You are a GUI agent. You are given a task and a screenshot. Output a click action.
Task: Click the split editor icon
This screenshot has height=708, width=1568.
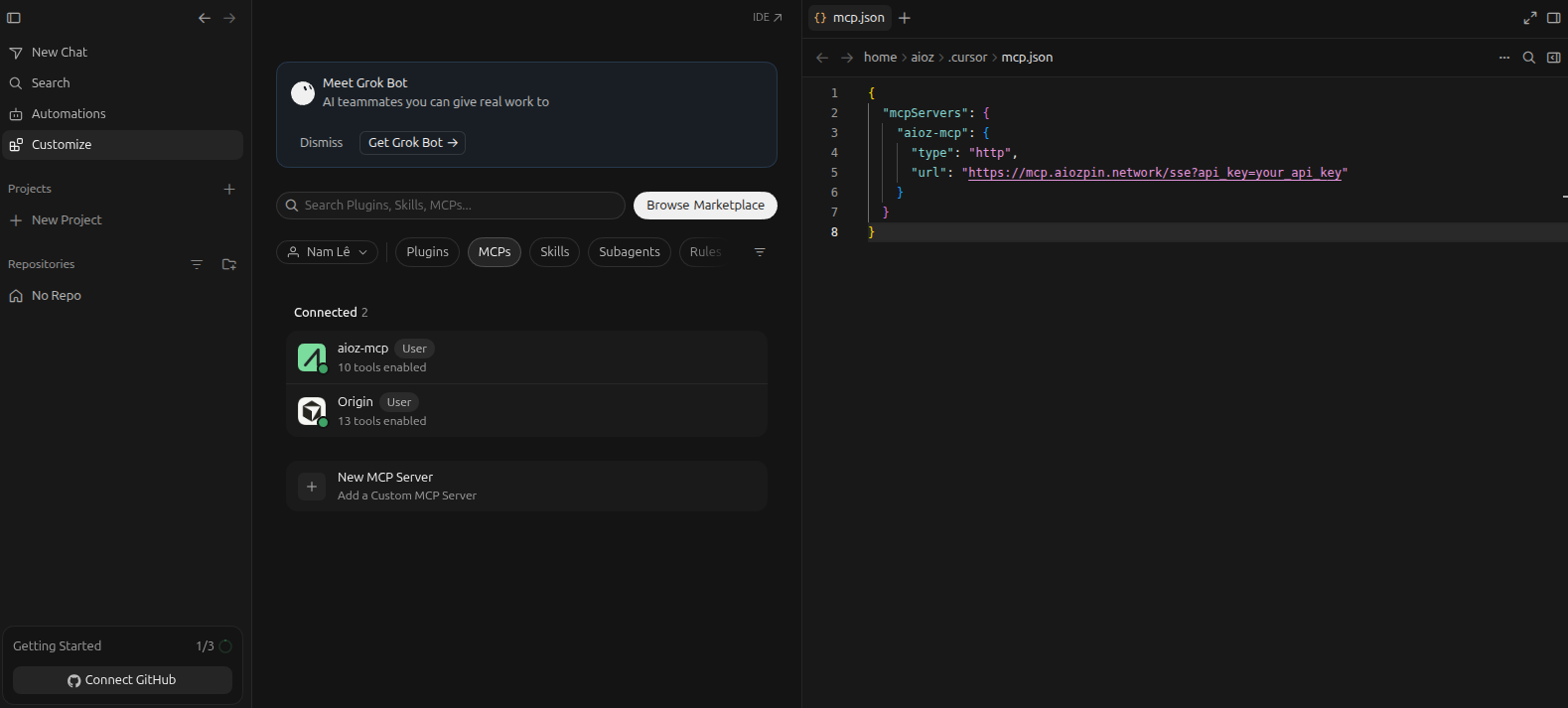click(x=1554, y=58)
